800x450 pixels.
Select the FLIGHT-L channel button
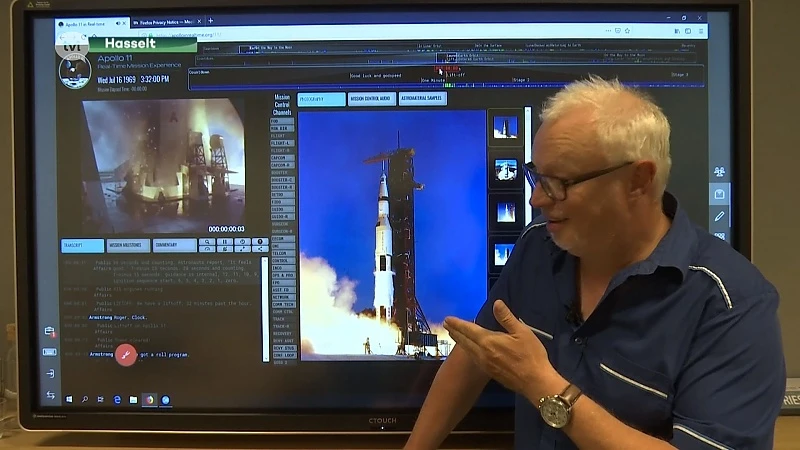(282, 143)
